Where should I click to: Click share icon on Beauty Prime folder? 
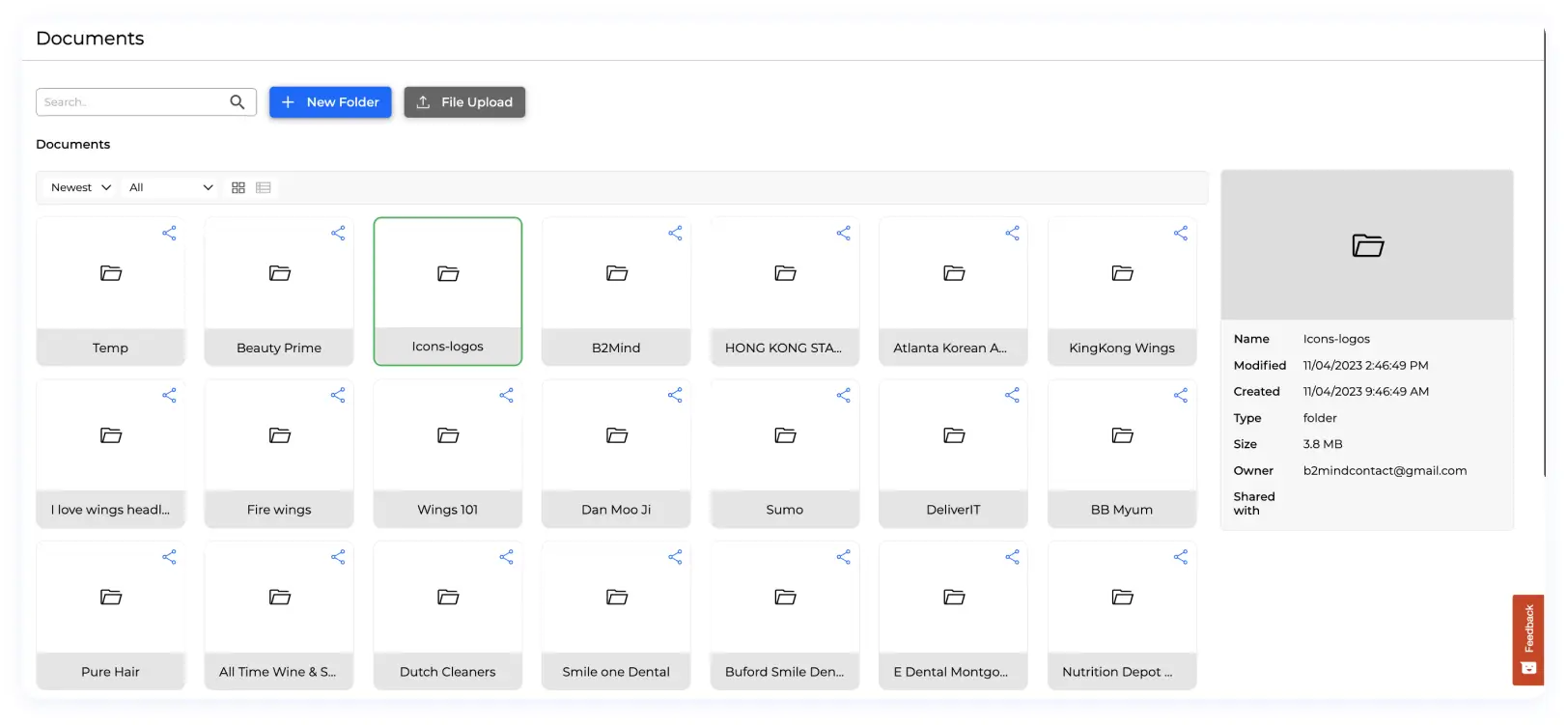click(x=338, y=234)
